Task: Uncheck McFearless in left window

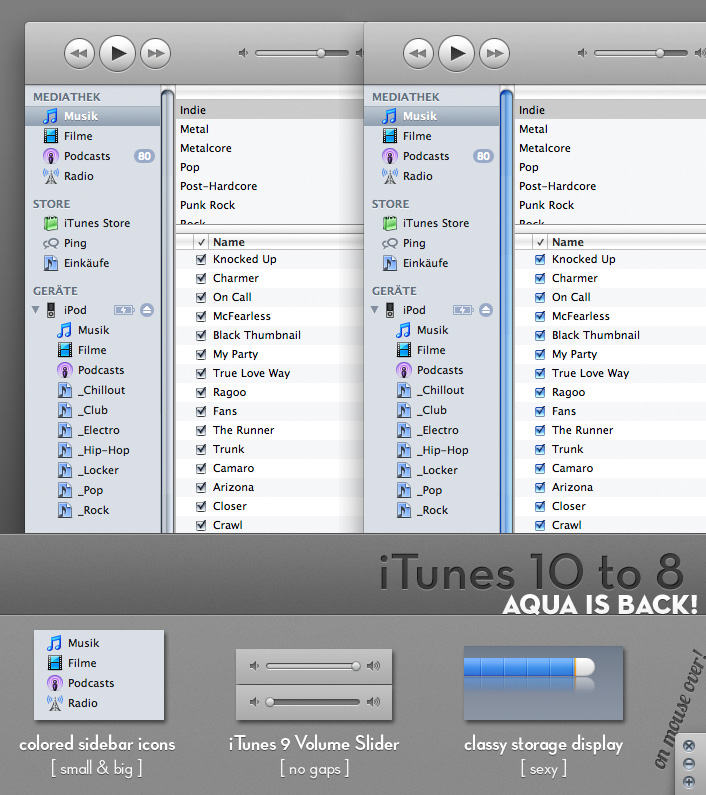Action: (x=201, y=316)
